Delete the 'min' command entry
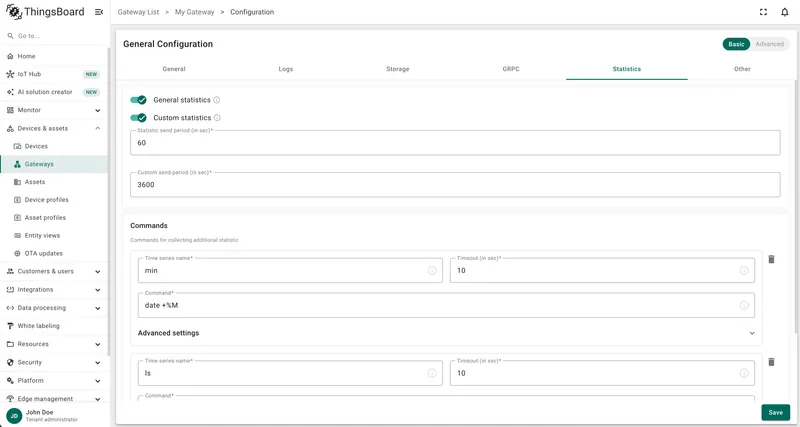Screen dimensions: 800x427 coord(771,259)
